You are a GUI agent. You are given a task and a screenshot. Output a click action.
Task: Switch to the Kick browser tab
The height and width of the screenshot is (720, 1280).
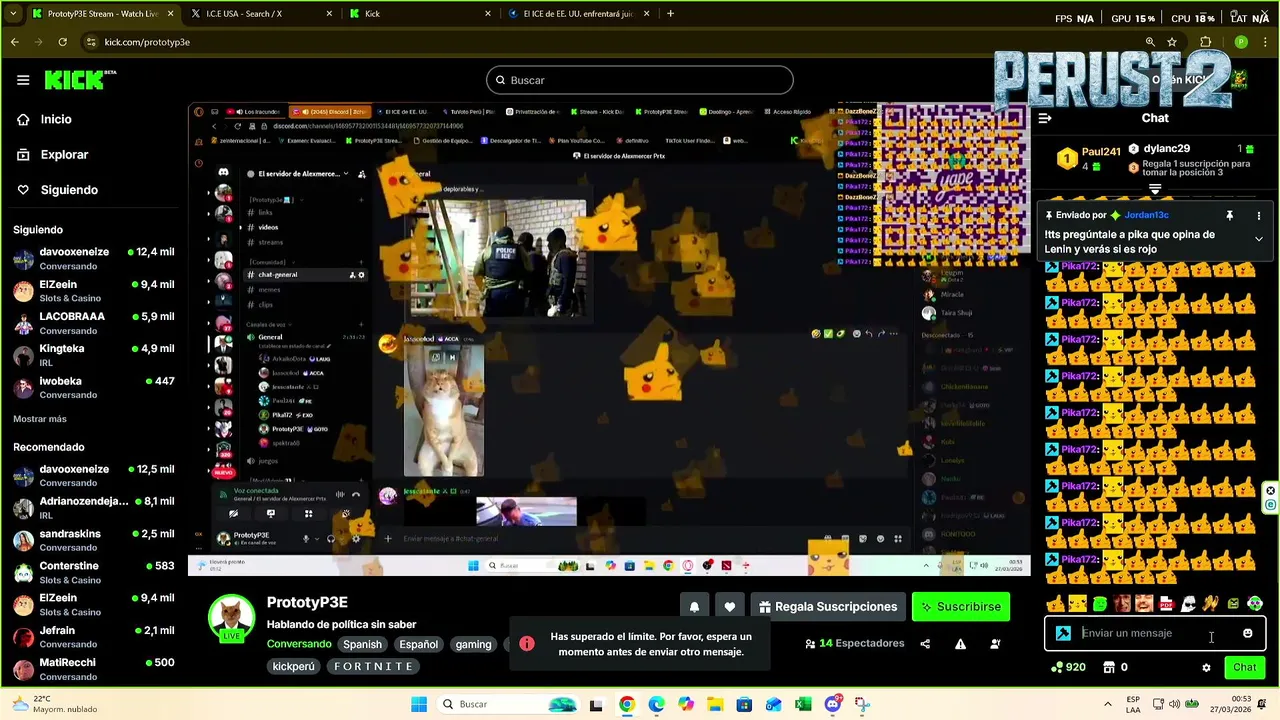[x=420, y=14]
